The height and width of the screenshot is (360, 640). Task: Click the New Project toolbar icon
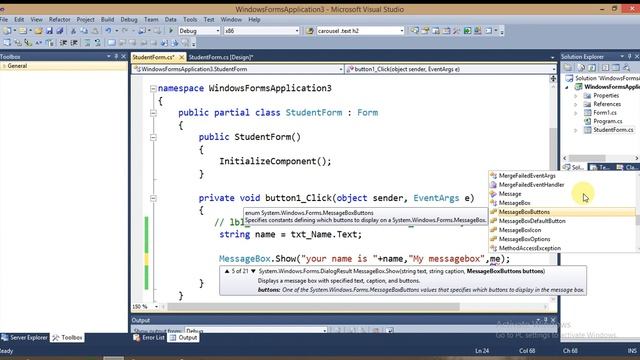[x=7, y=31]
